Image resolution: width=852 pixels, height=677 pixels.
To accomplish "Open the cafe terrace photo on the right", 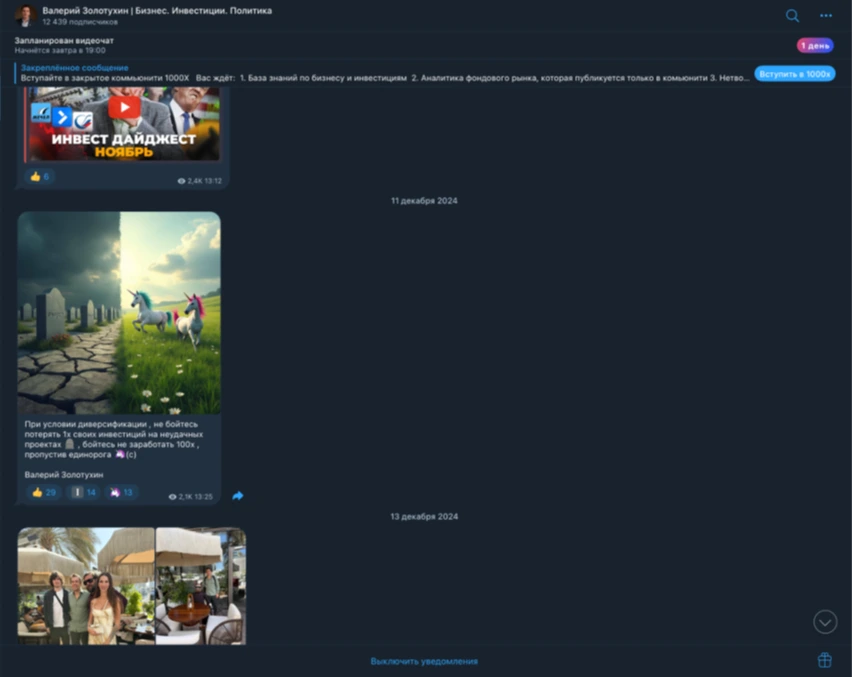I will point(201,586).
